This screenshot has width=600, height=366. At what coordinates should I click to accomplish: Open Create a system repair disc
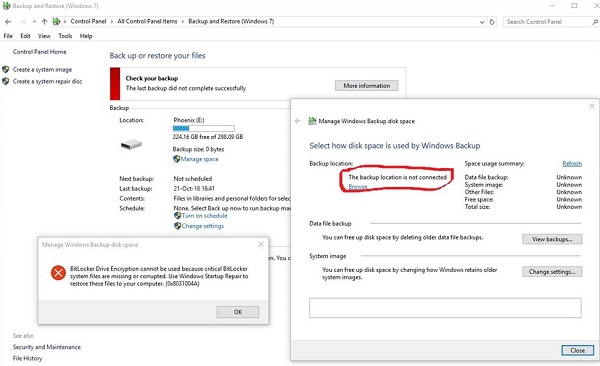coord(47,82)
